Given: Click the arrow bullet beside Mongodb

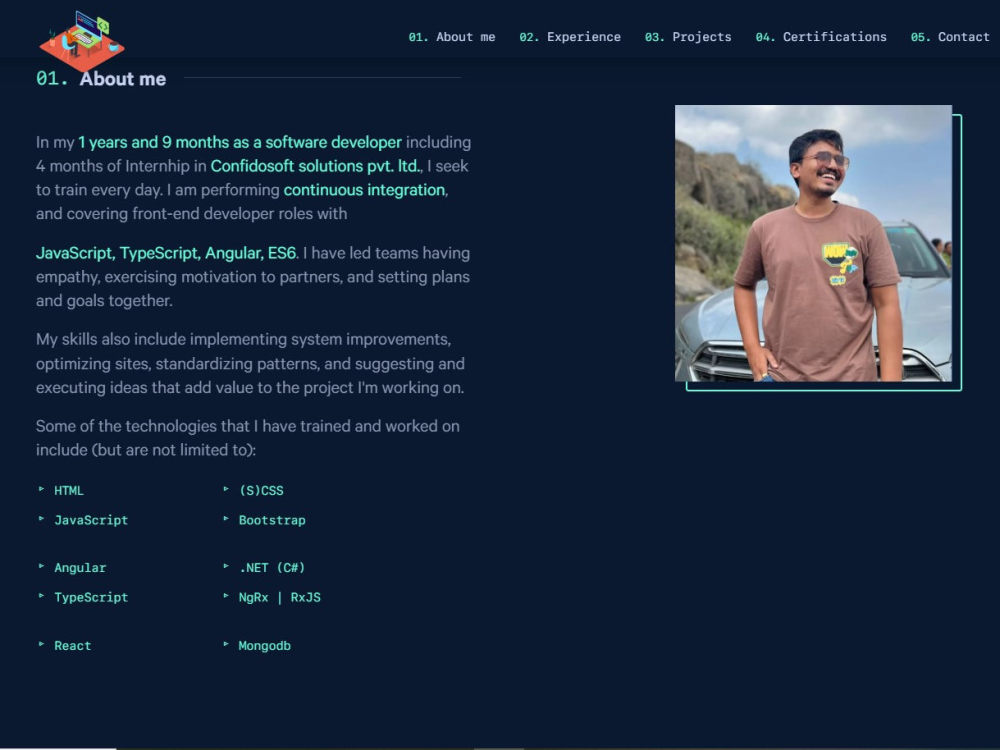Looking at the screenshot, I should click(x=226, y=644).
